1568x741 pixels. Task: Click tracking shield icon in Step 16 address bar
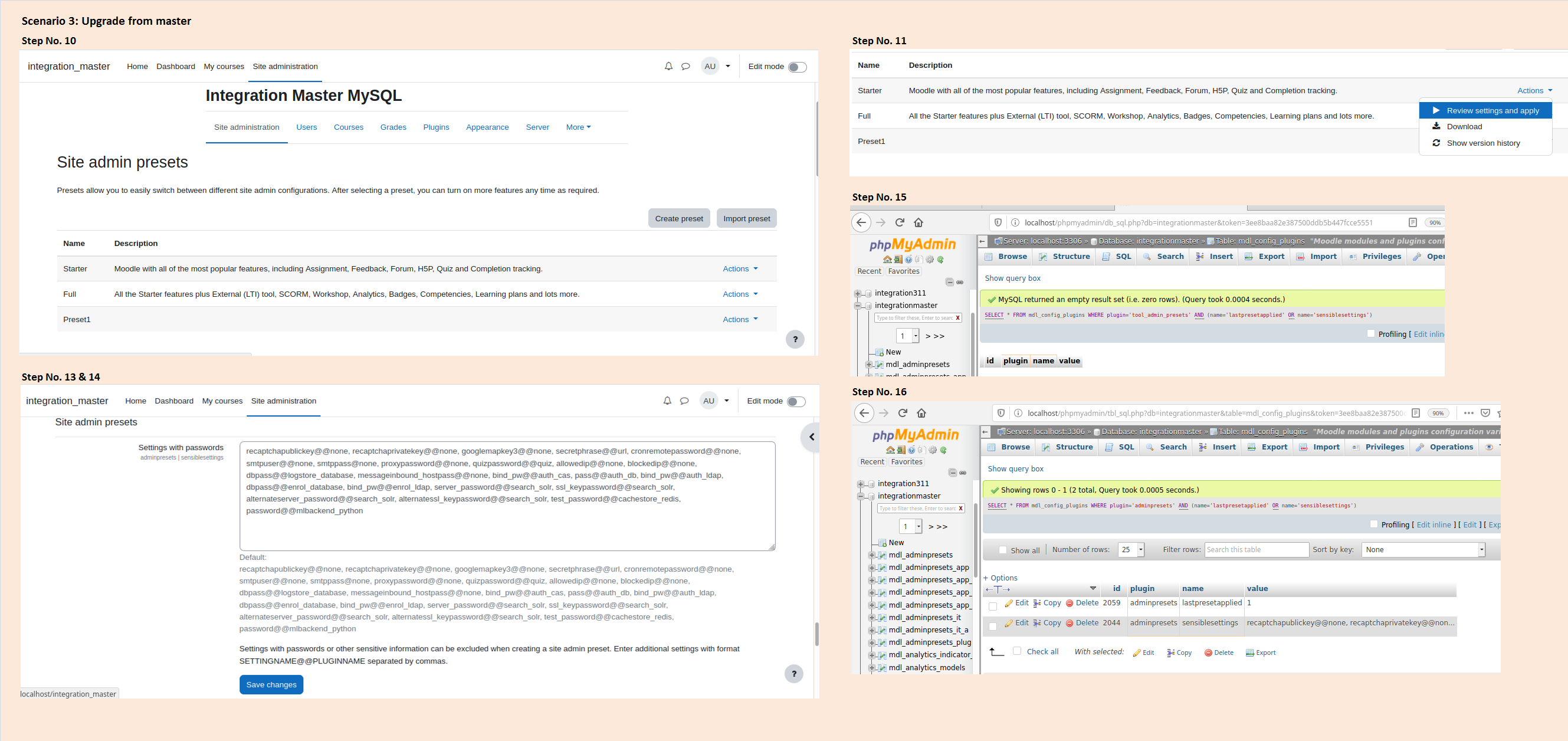coord(1000,413)
